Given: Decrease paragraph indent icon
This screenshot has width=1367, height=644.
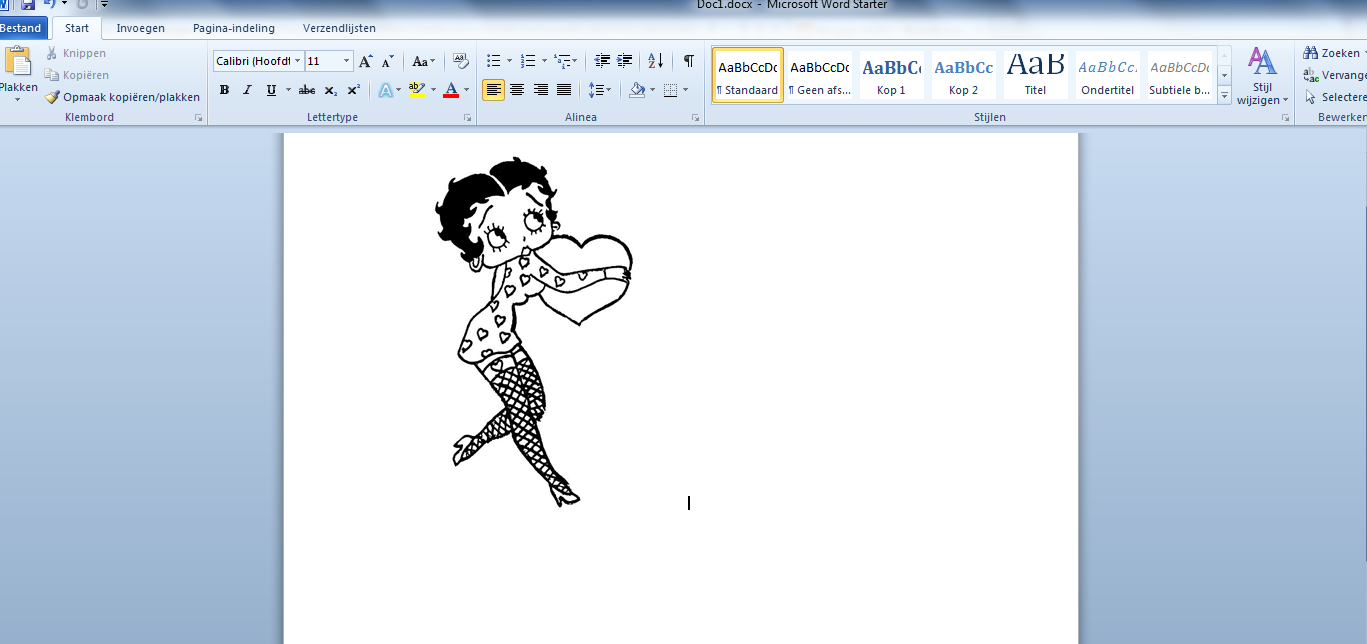Looking at the screenshot, I should click(602, 61).
